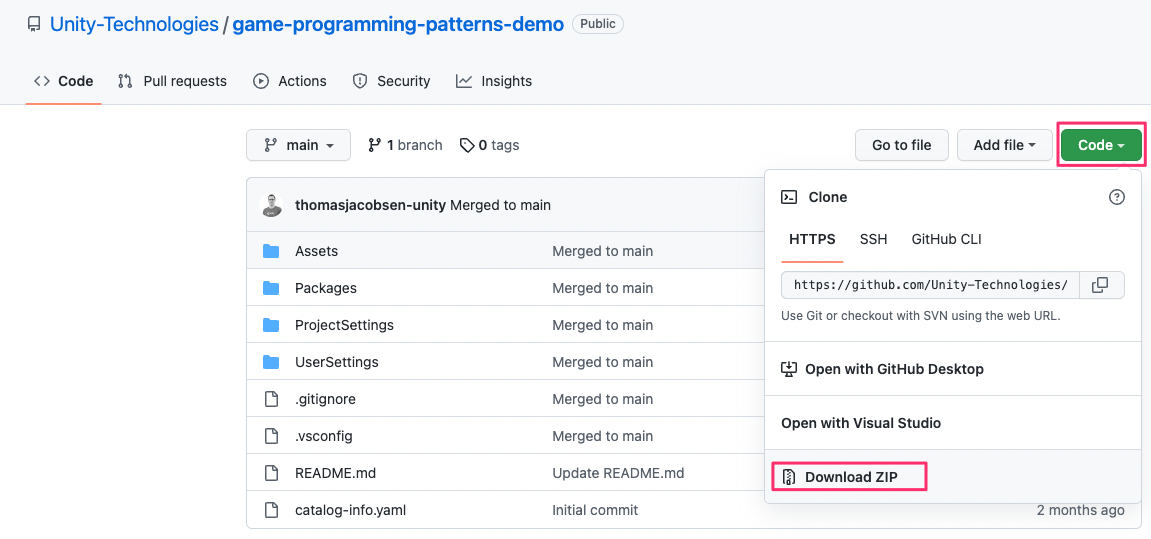
Task: Open the Initial commit message link
Action: click(595, 510)
